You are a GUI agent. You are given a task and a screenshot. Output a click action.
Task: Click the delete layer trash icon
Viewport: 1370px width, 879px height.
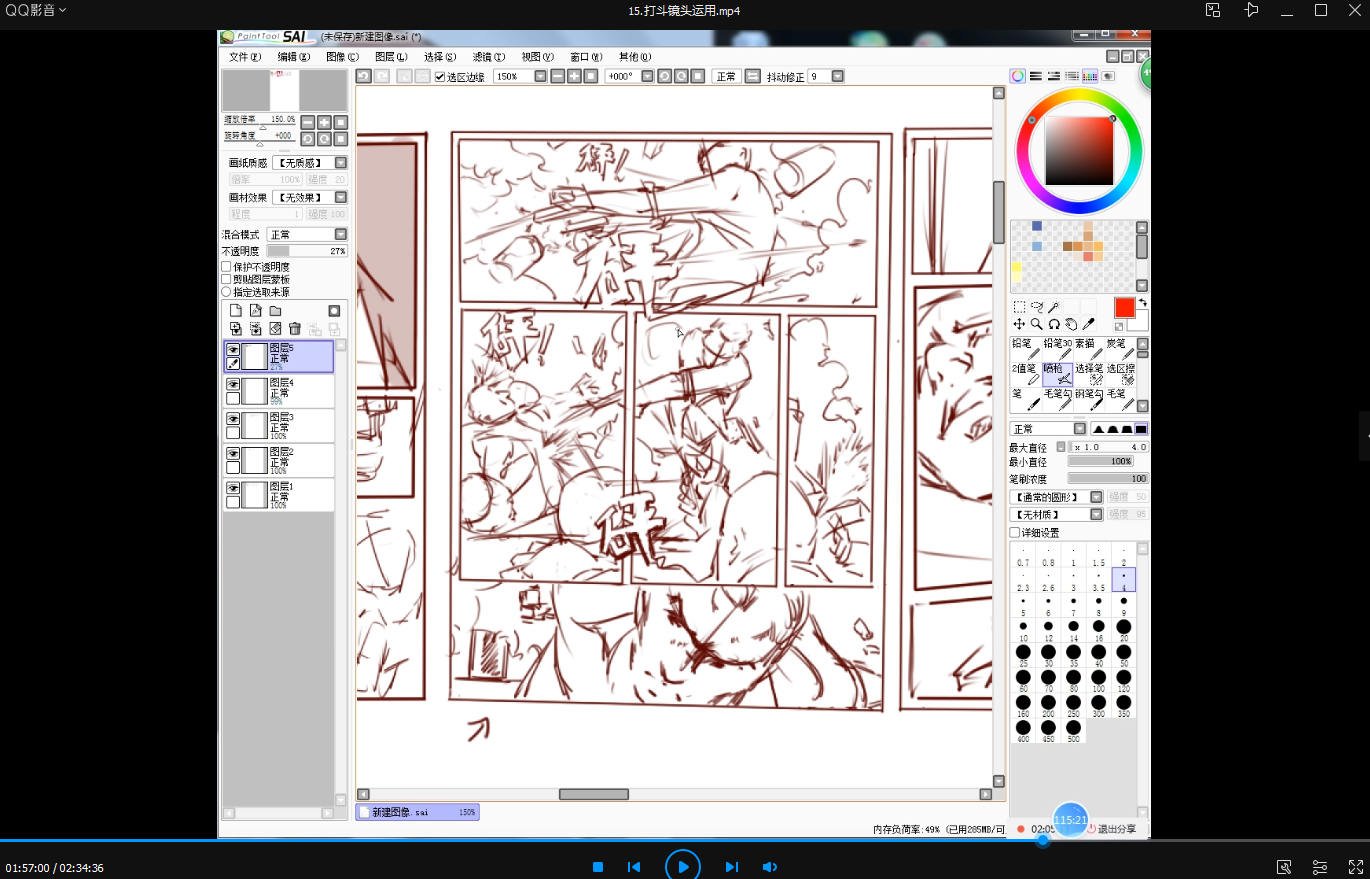coord(295,328)
